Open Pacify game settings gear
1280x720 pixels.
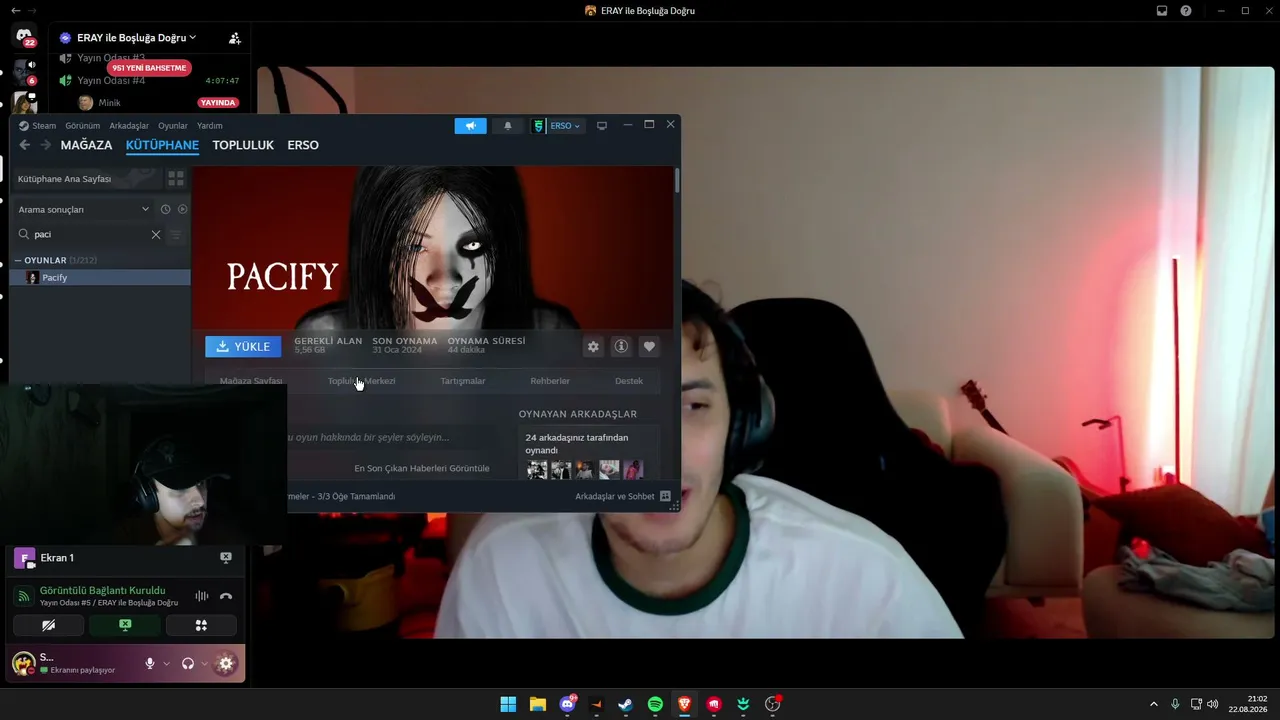pyautogui.click(x=593, y=346)
